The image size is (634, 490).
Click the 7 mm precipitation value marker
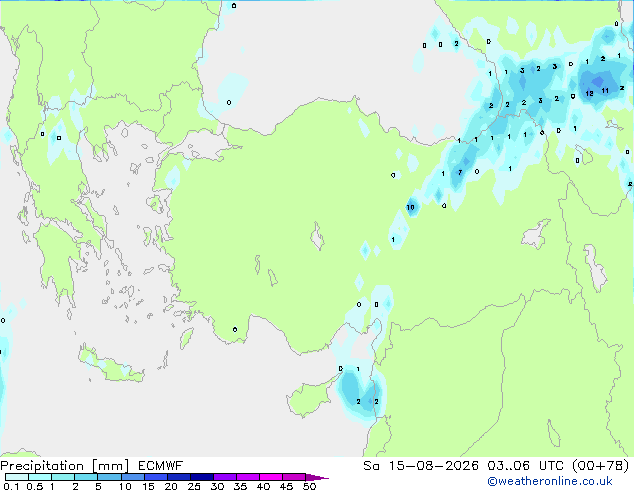pos(460,173)
